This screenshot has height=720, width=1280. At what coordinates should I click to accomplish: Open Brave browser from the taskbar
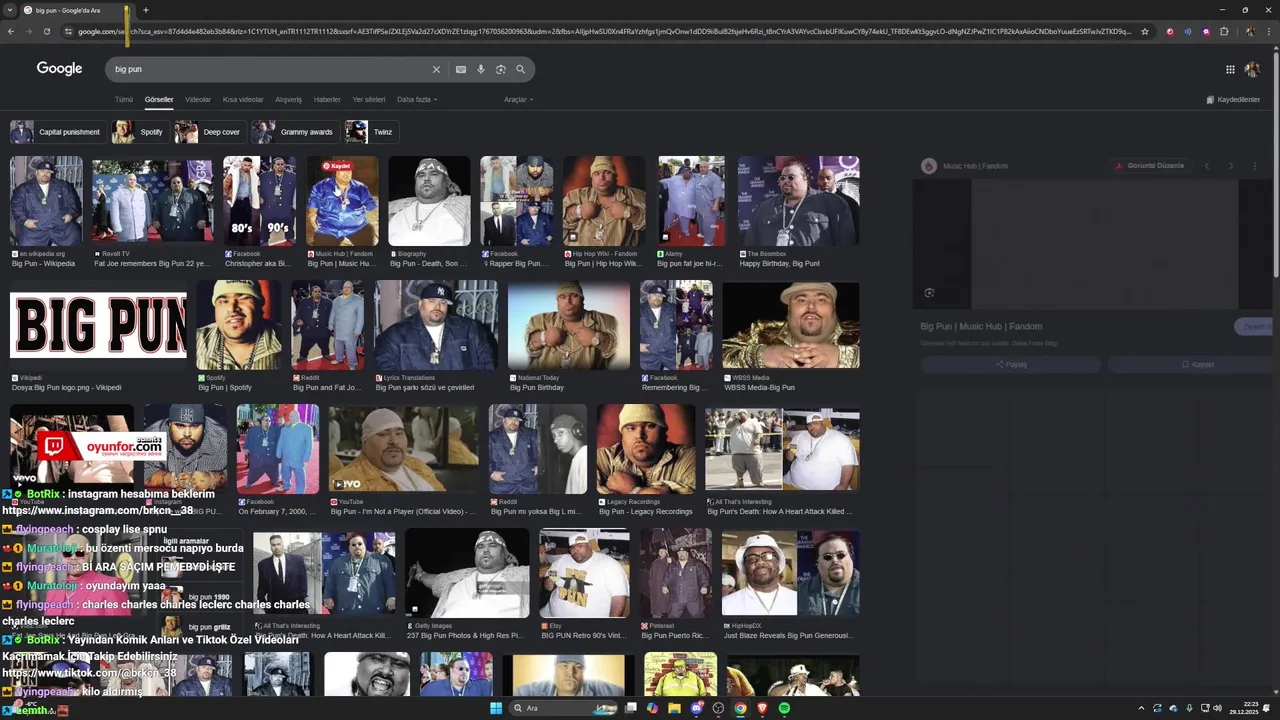tap(762, 708)
